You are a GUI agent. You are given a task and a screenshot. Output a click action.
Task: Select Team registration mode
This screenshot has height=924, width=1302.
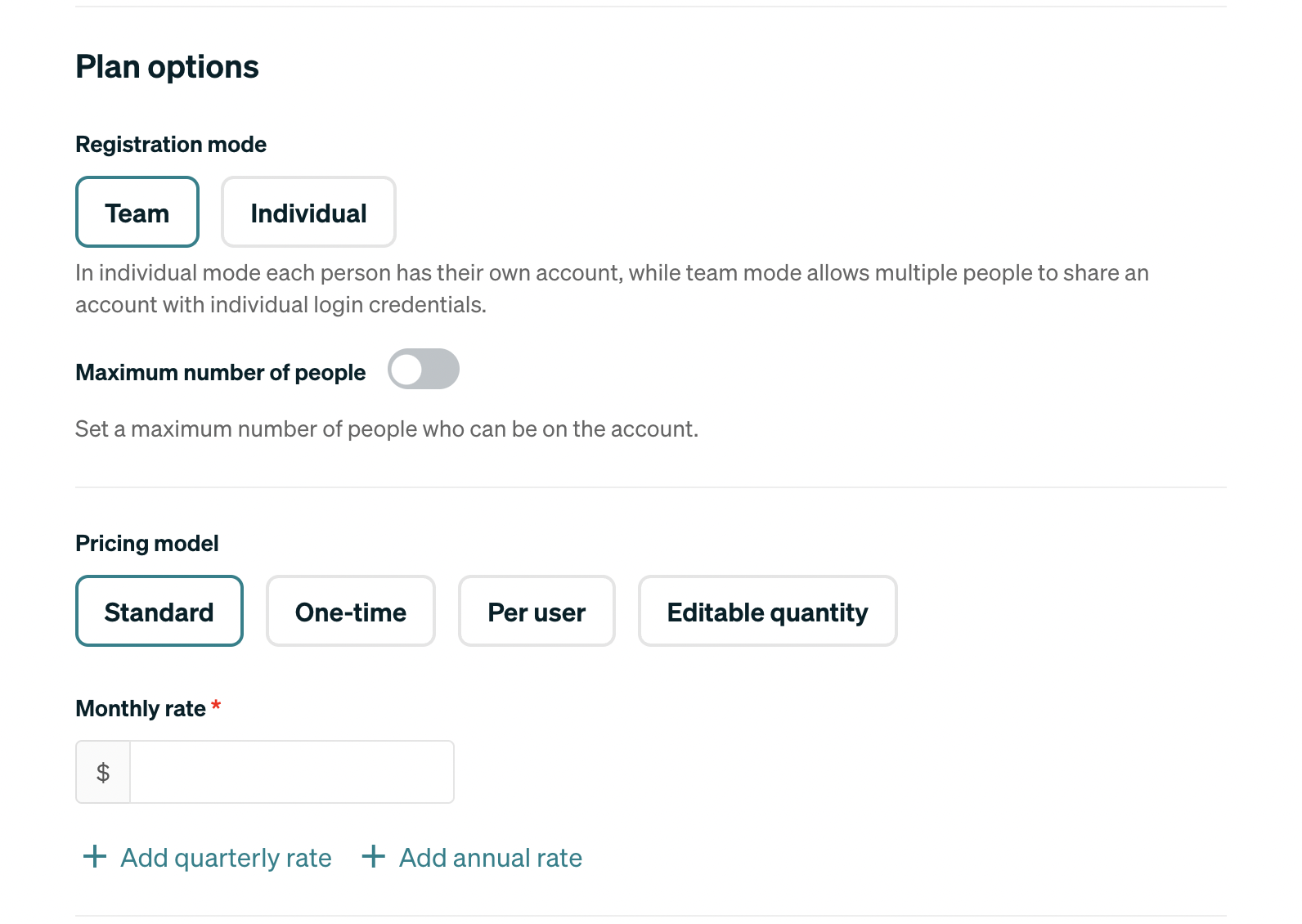137,212
